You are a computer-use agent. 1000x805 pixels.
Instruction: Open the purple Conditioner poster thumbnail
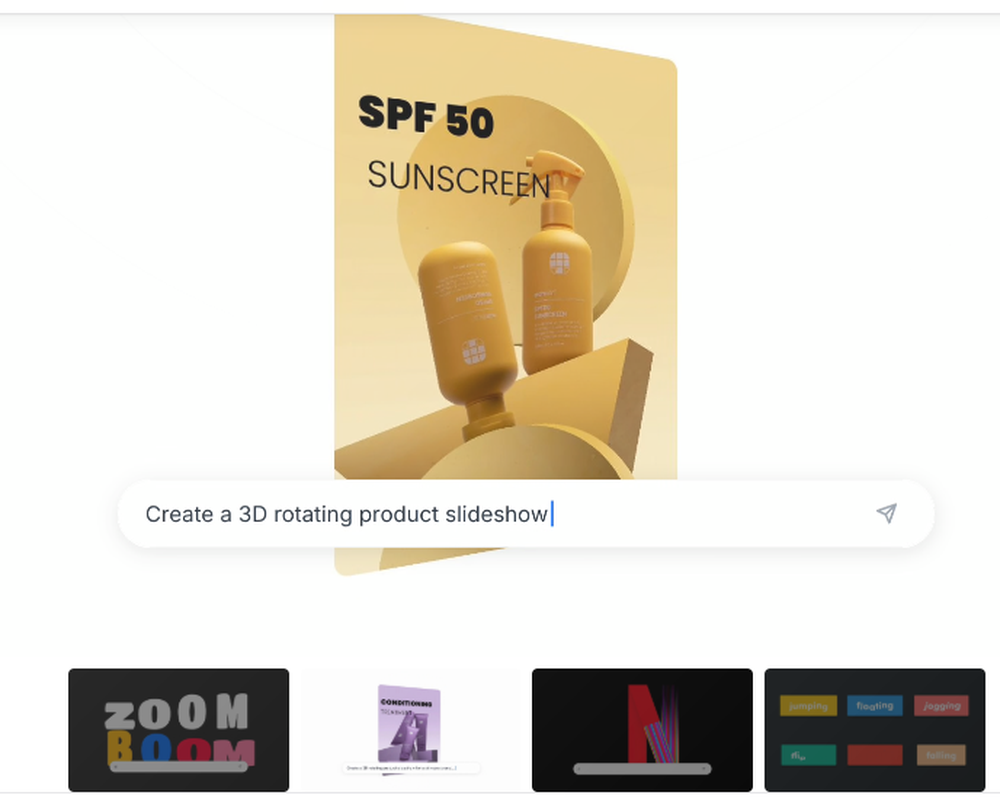coord(410,730)
